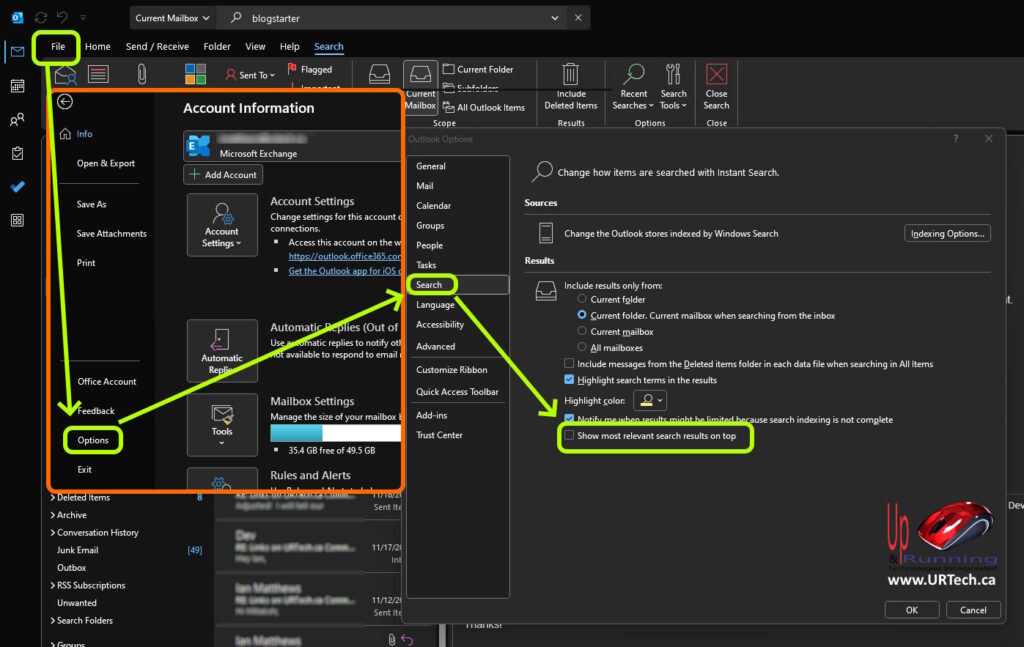Click the back arrow in Account Information

click(x=66, y=101)
